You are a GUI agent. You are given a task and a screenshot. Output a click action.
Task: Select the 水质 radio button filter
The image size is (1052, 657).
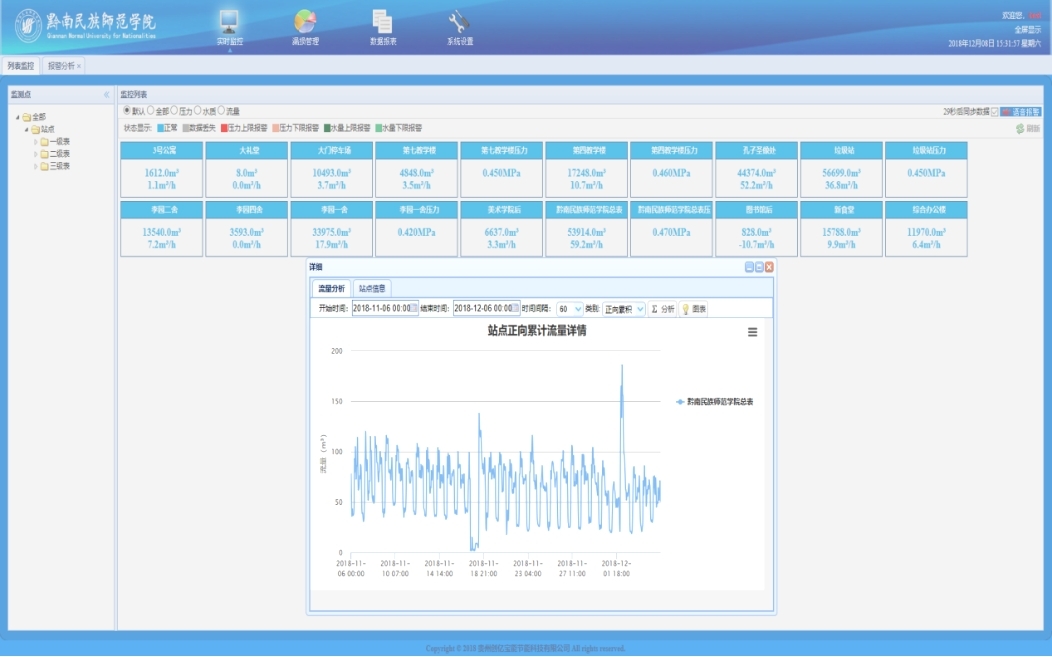[x=197, y=110]
